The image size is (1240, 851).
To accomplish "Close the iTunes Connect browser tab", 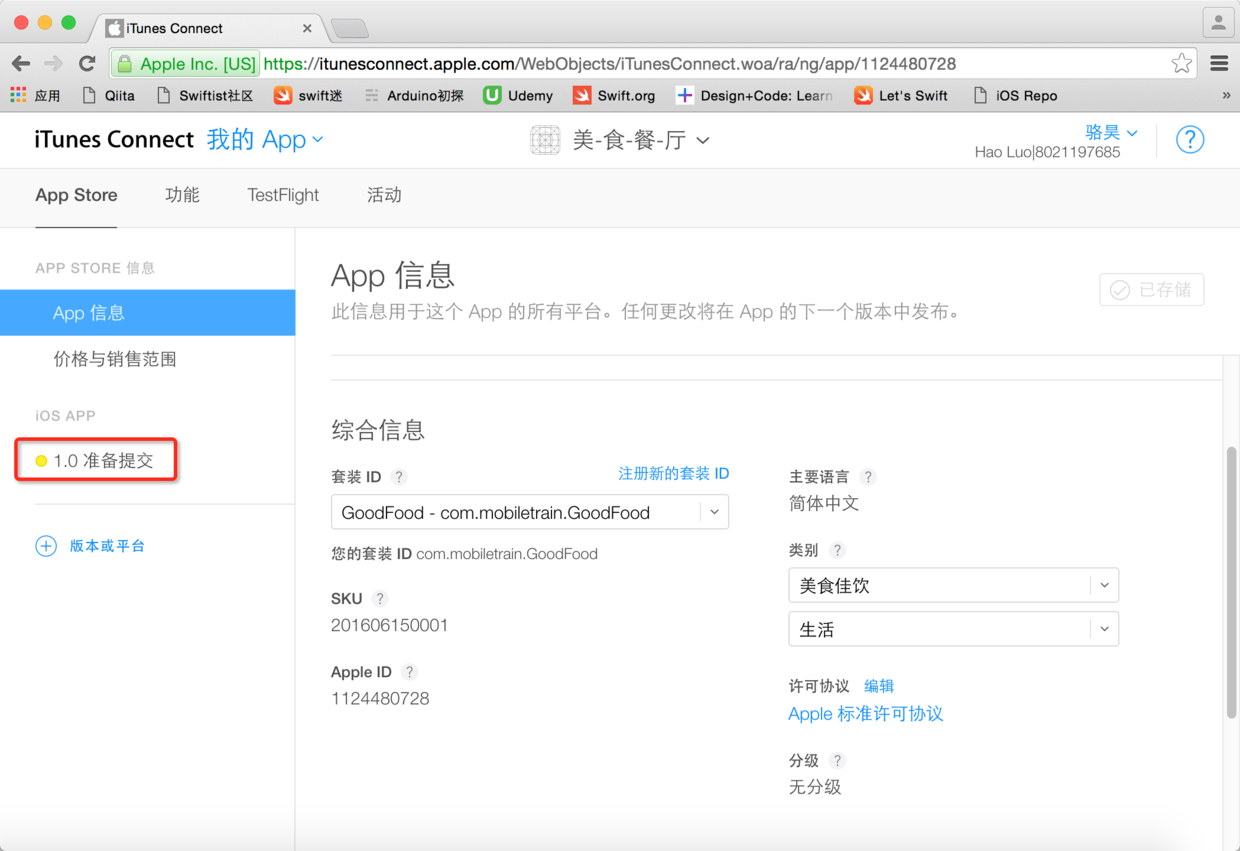I will (307, 28).
